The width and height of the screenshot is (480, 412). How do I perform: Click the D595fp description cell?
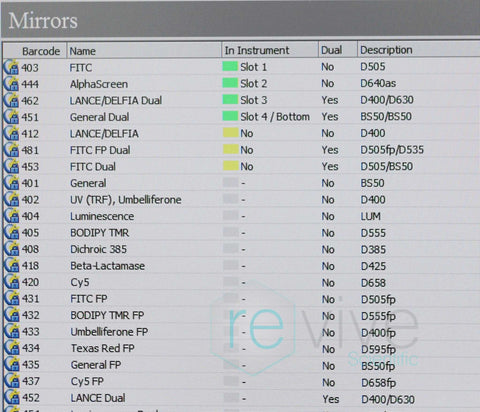click(378, 349)
